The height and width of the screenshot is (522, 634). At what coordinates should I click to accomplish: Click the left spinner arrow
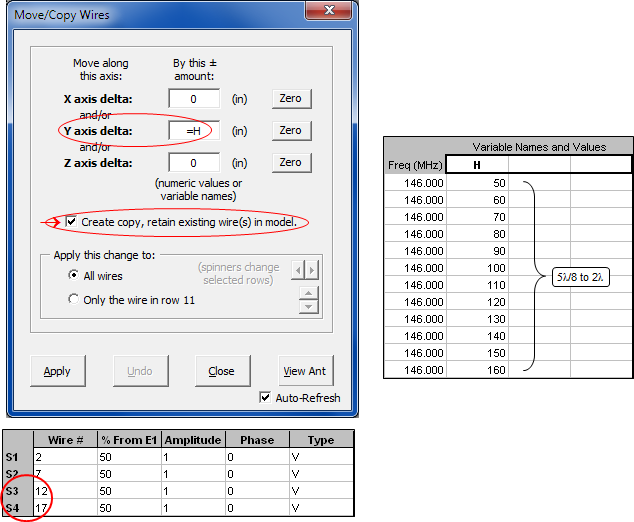[297, 270]
